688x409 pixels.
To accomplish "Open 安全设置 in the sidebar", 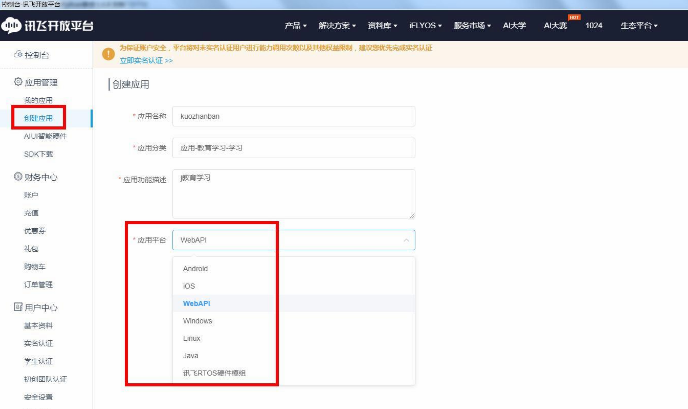I will coord(38,397).
